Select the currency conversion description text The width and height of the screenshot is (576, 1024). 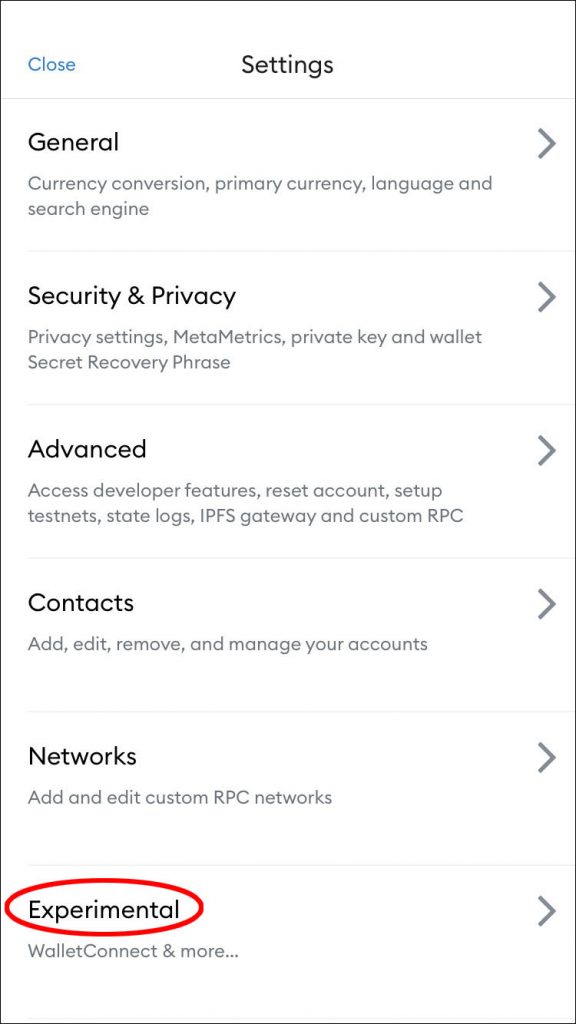(x=259, y=196)
